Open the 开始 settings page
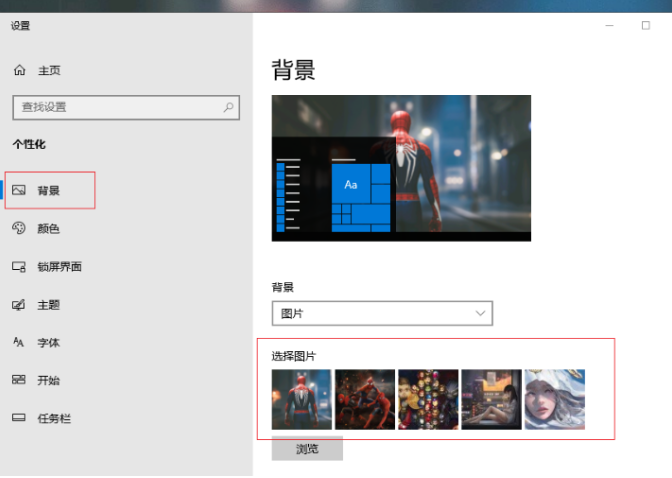 [x=48, y=380]
